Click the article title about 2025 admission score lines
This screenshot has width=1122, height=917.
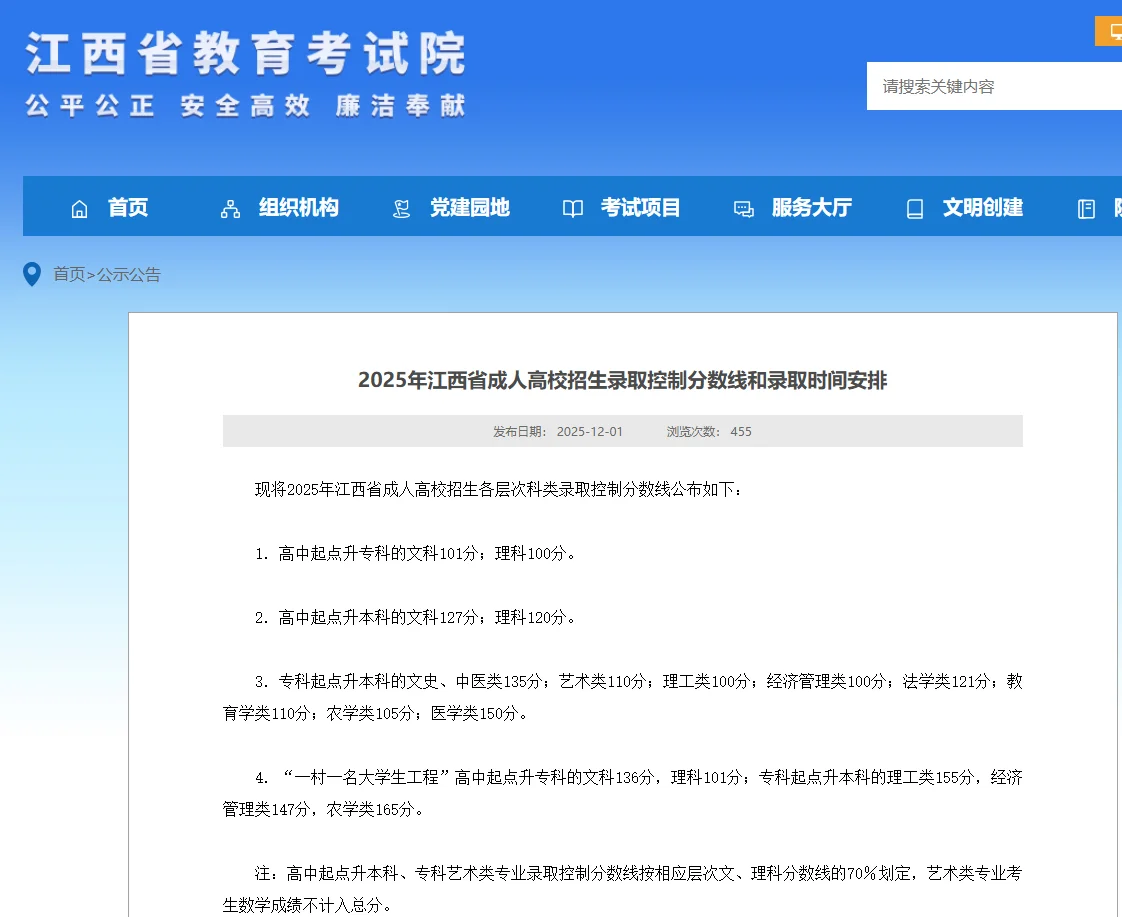pos(623,381)
